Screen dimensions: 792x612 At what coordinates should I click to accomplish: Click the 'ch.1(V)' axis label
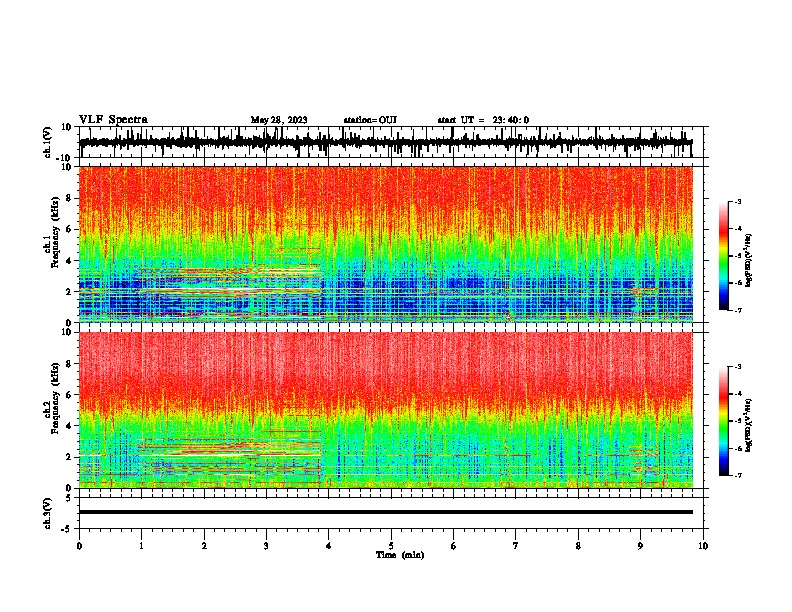(48, 142)
